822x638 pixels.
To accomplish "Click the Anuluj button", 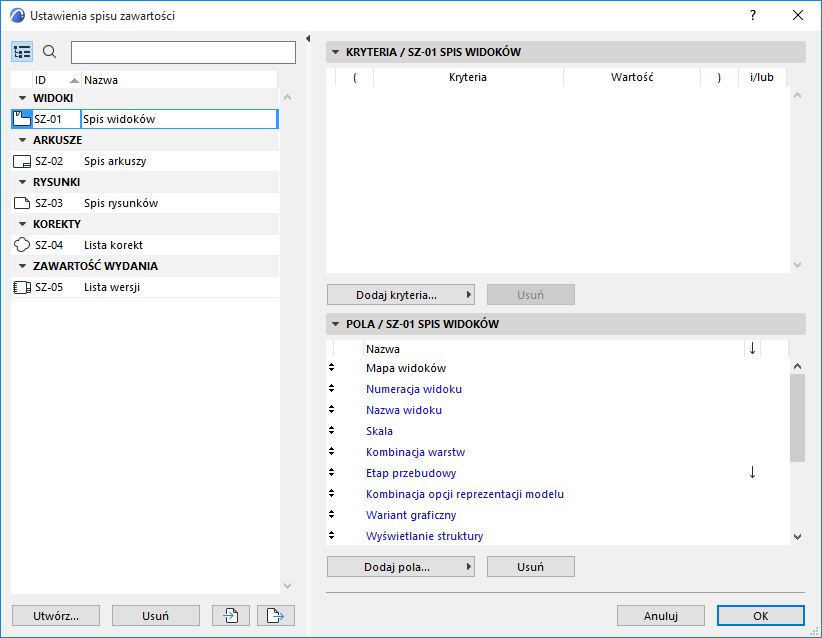I will click(x=660, y=616).
